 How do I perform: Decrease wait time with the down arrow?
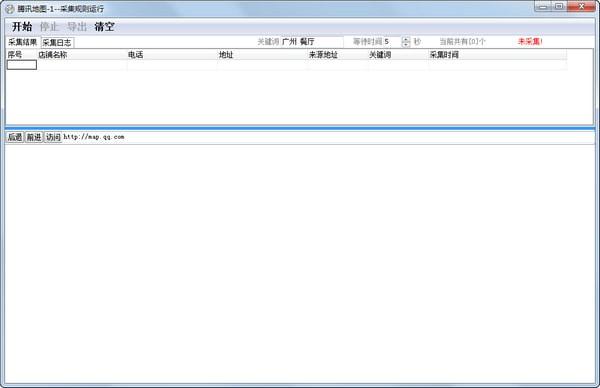click(406, 44)
